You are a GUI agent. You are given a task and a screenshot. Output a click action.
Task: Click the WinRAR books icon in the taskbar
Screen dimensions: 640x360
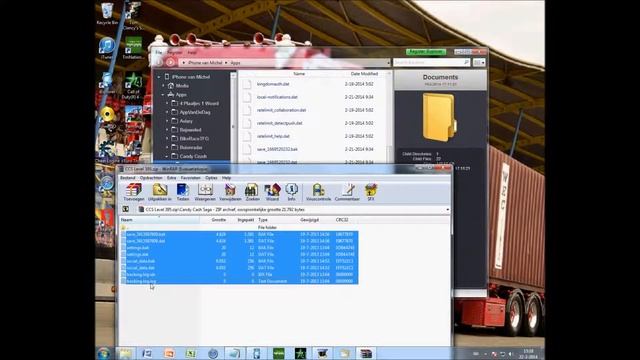(366, 353)
